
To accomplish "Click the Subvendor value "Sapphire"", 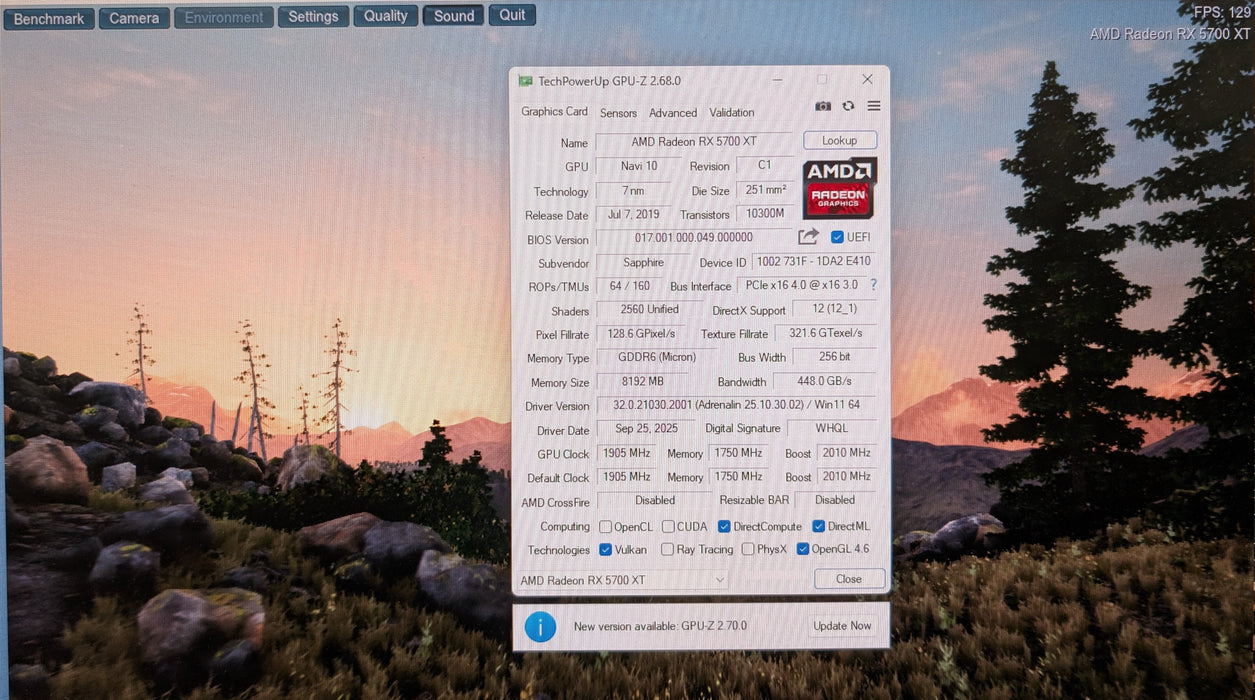I will point(643,262).
